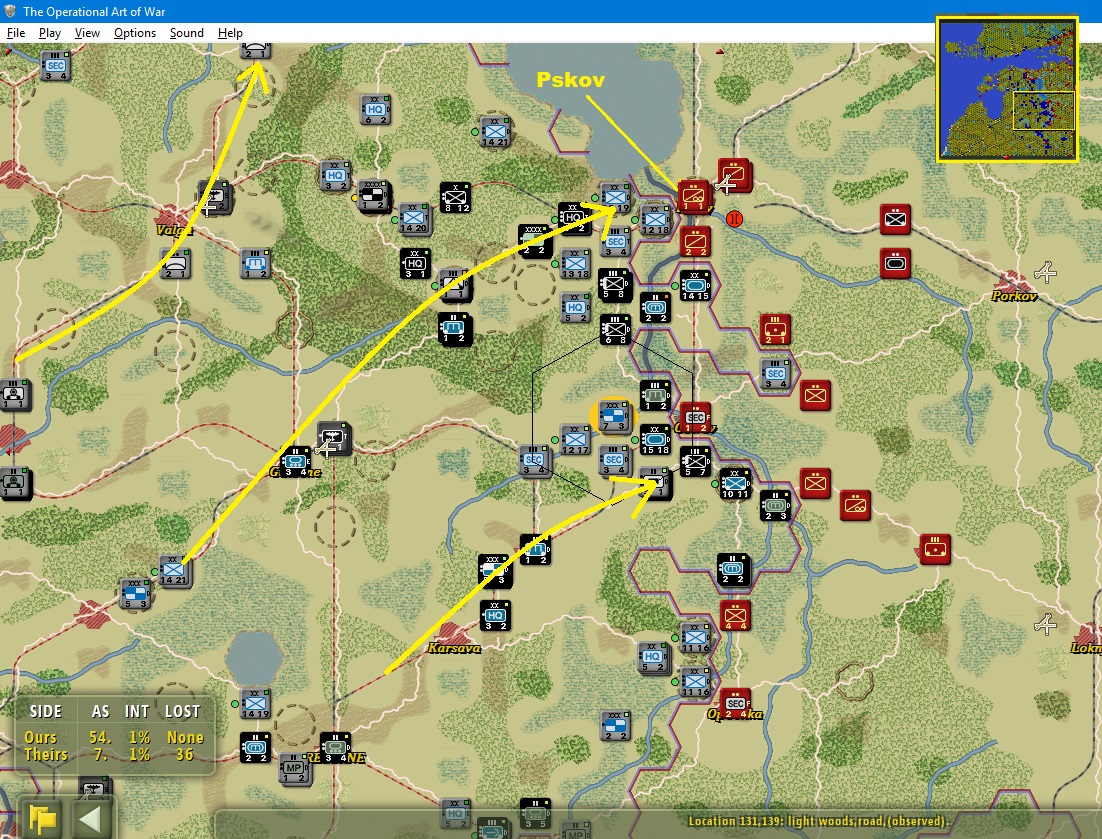Image resolution: width=1102 pixels, height=839 pixels.
Task: Open the File menu
Action: [x=15, y=33]
